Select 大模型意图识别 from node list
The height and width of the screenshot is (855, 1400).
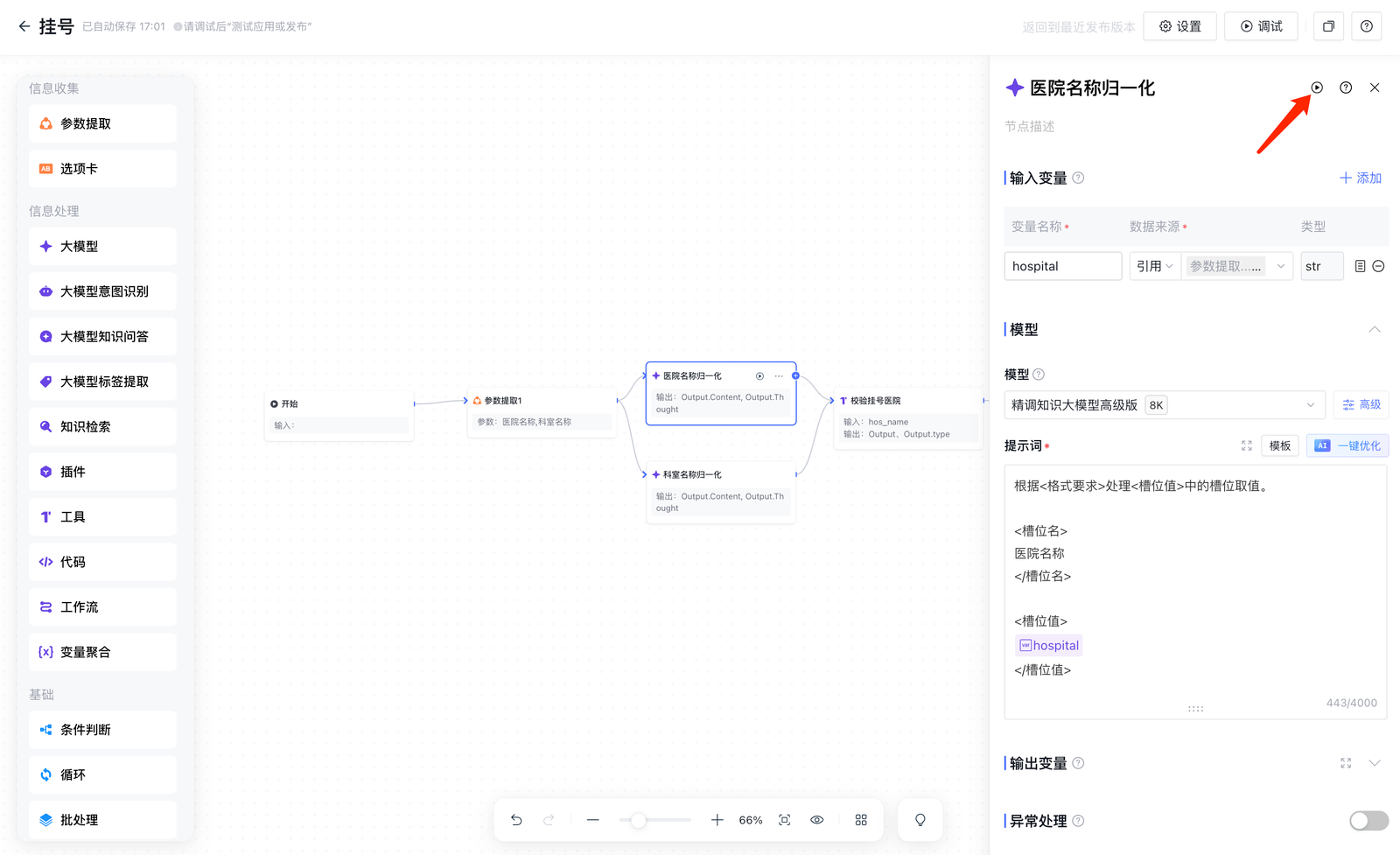[x=103, y=291]
